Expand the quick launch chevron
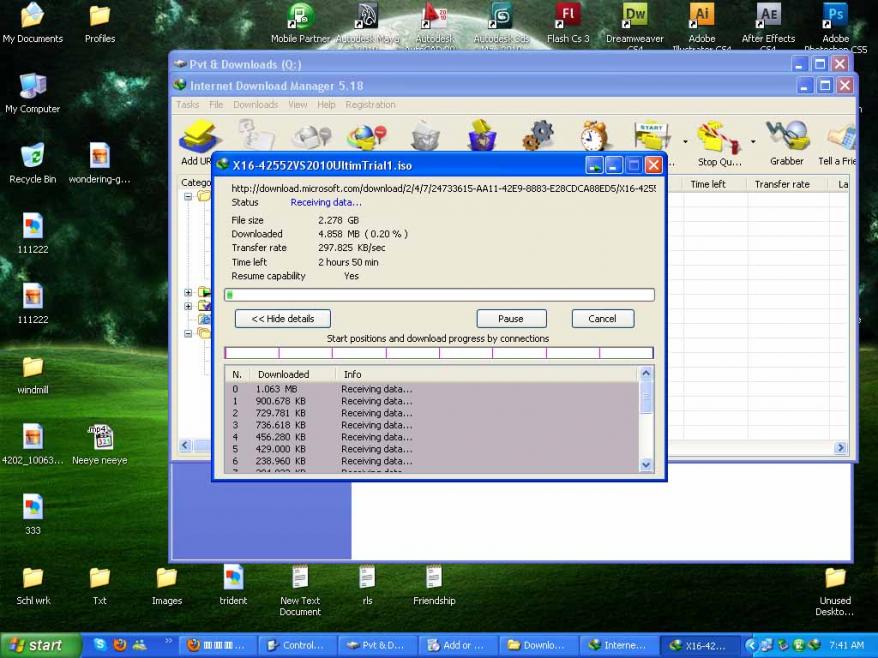This screenshot has width=878, height=658. click(168, 640)
